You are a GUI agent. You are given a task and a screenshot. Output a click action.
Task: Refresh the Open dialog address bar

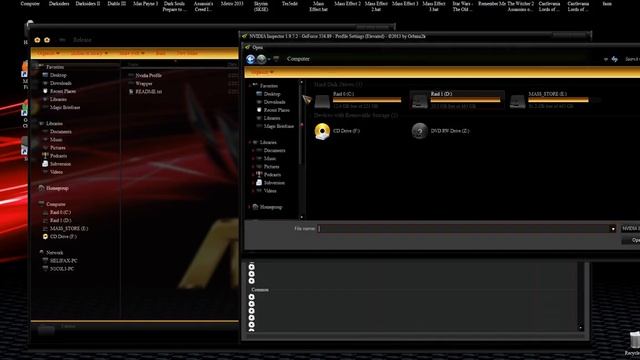[x=615, y=59]
